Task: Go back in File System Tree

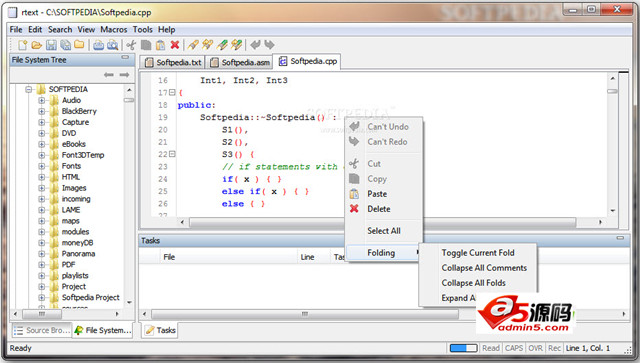Action: (109, 74)
